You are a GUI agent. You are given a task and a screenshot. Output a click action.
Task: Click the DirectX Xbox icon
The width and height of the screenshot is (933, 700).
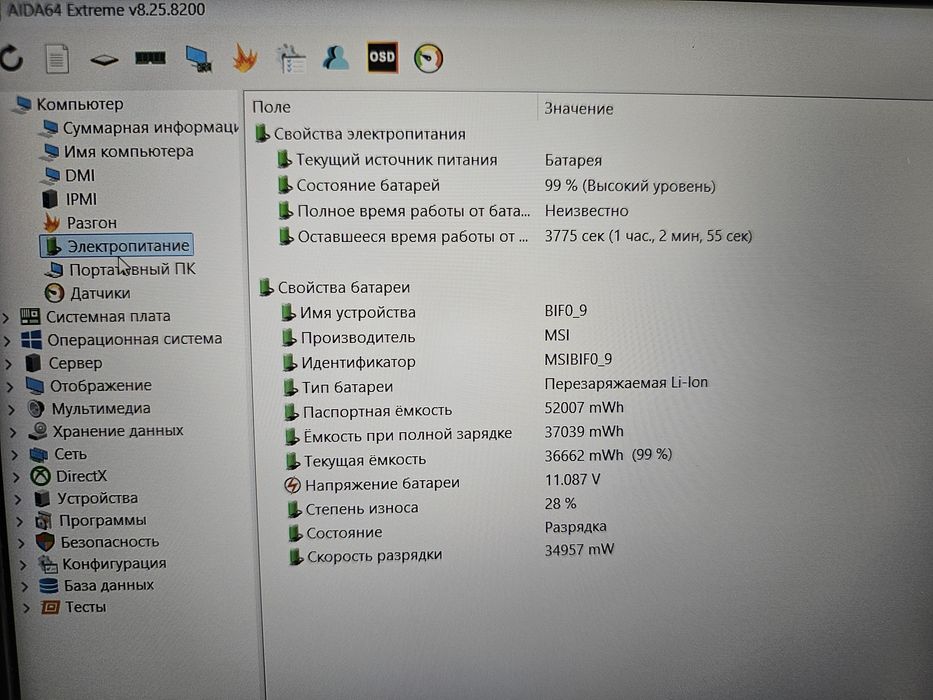coord(41,476)
